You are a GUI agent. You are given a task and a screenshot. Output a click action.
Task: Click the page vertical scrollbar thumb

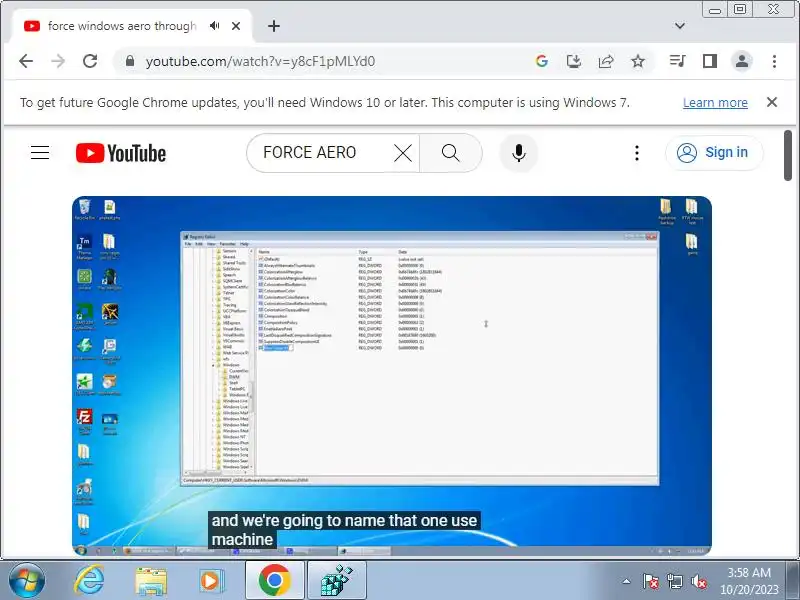click(x=788, y=156)
